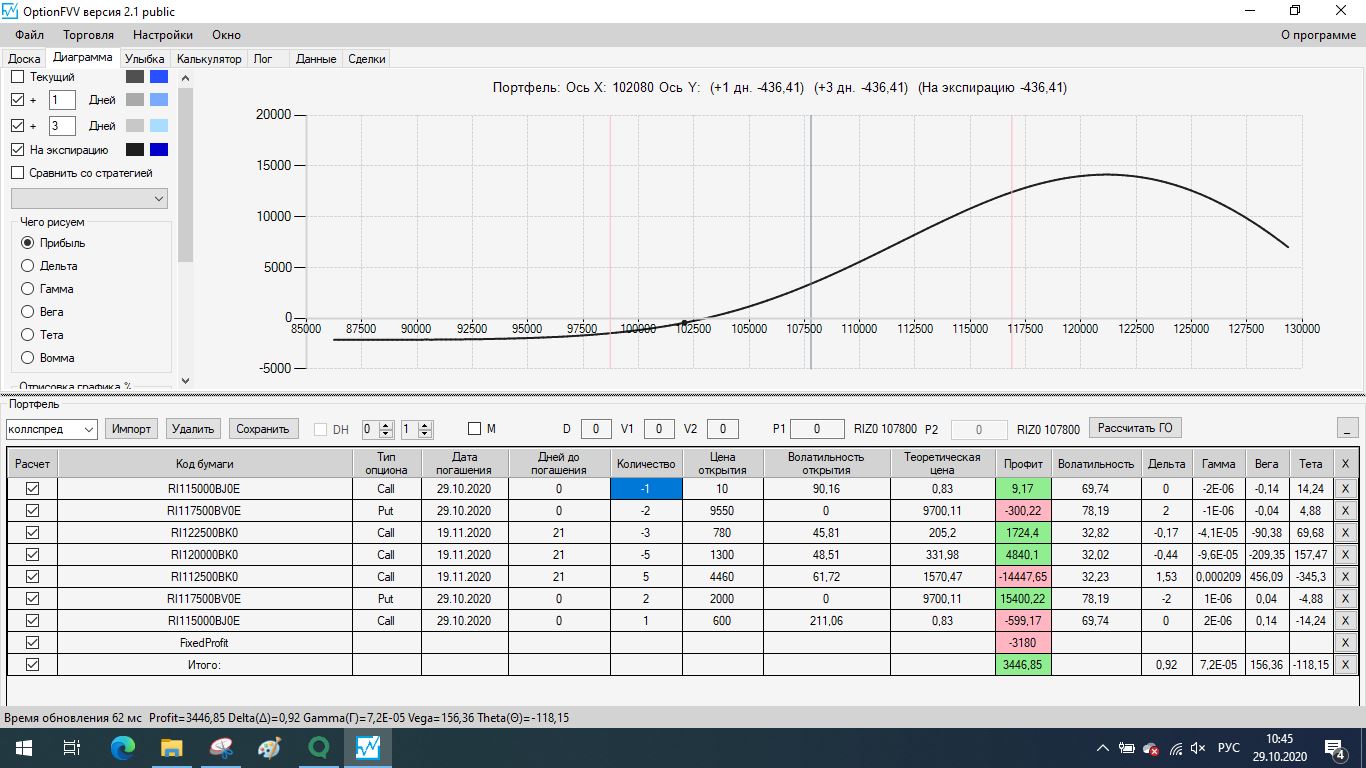
Task: Click the Удалить button
Action: 193,429
